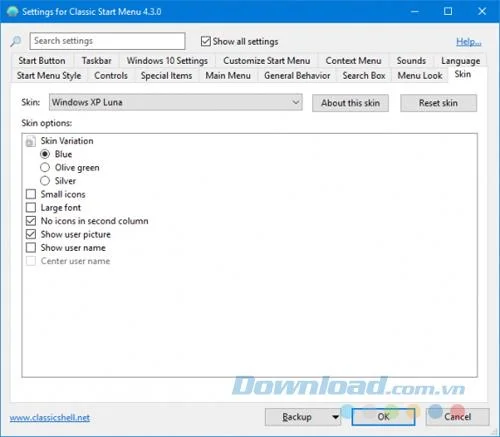Screen dimensions: 500x437
Task: Open the Windows 10 Settings tab
Action: click(x=167, y=61)
